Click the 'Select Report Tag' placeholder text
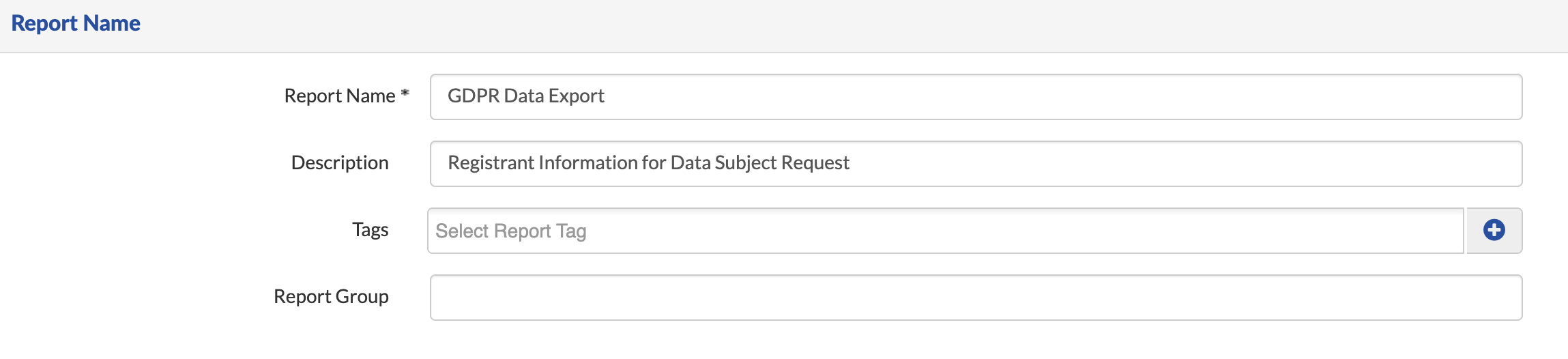Viewport: 1568px width, 359px height. 511,231
